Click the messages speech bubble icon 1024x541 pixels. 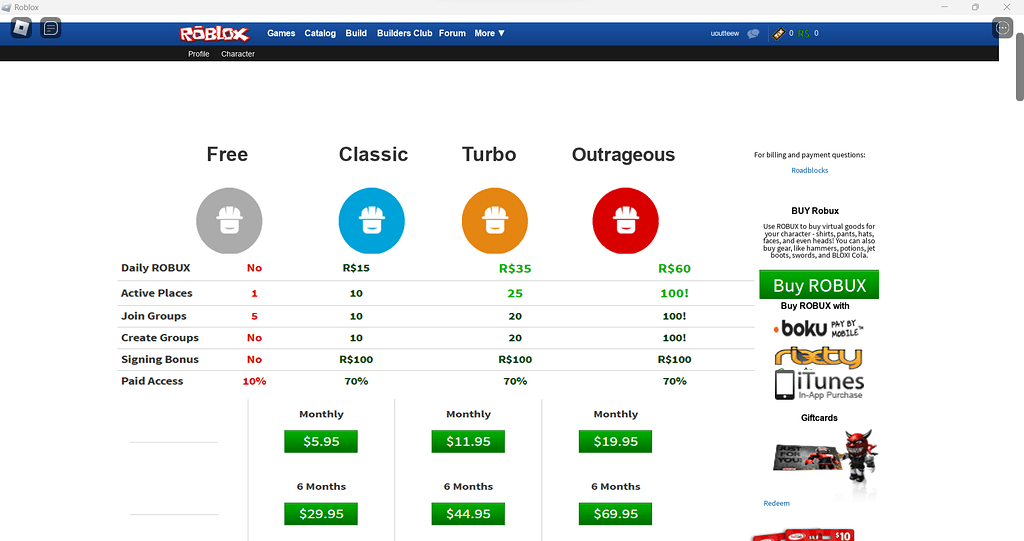pos(753,34)
